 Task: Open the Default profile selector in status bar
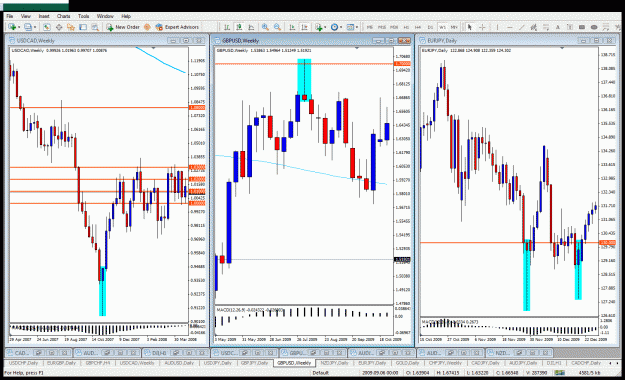(320, 373)
